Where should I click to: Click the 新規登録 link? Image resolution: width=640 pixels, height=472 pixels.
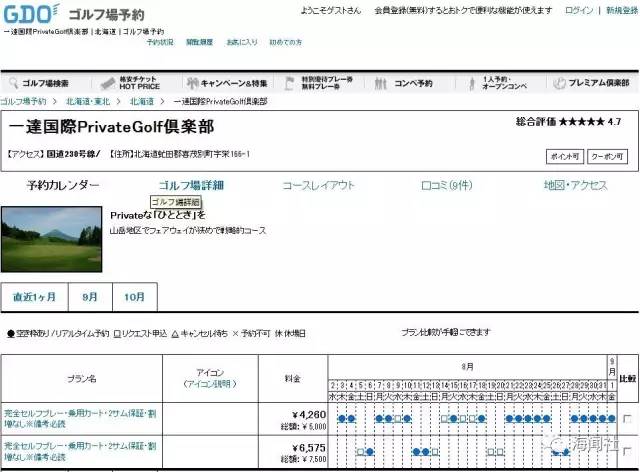click(x=620, y=10)
